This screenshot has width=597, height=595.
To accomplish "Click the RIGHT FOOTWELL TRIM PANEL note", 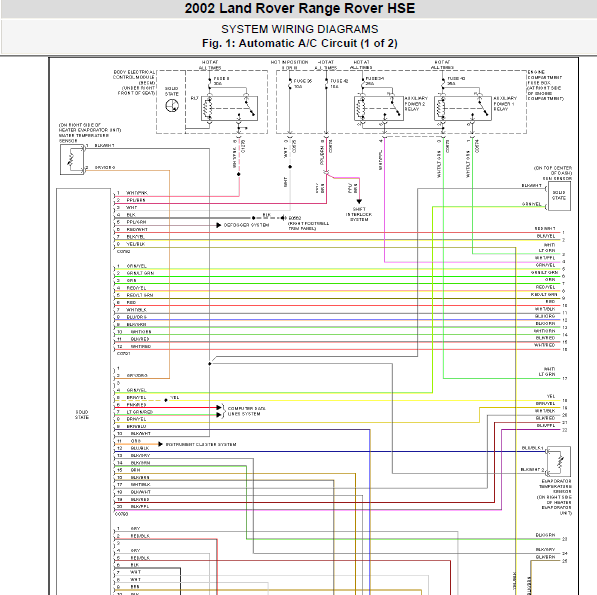I will tap(308, 226).
